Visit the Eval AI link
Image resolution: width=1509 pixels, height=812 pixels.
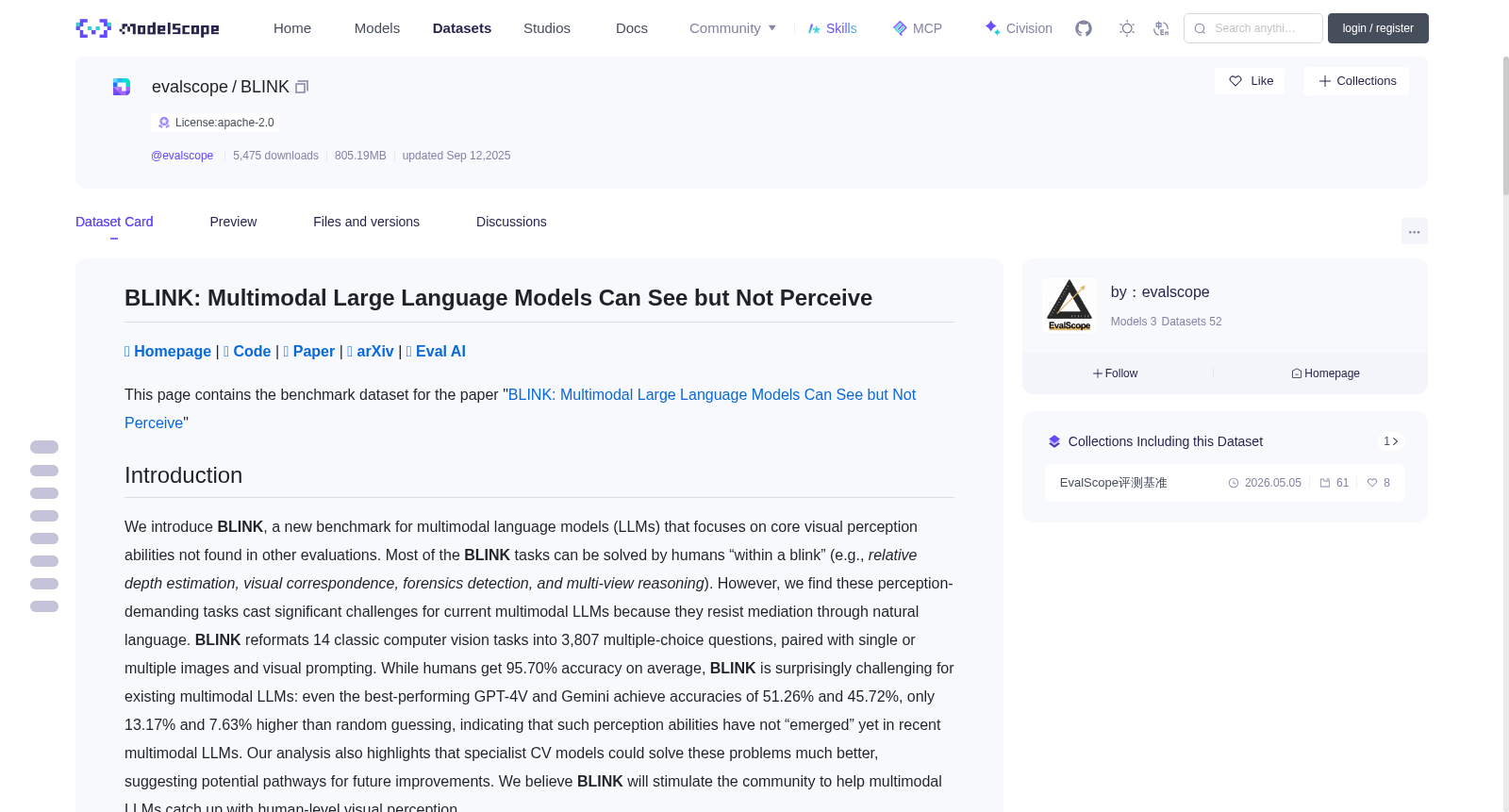point(436,351)
